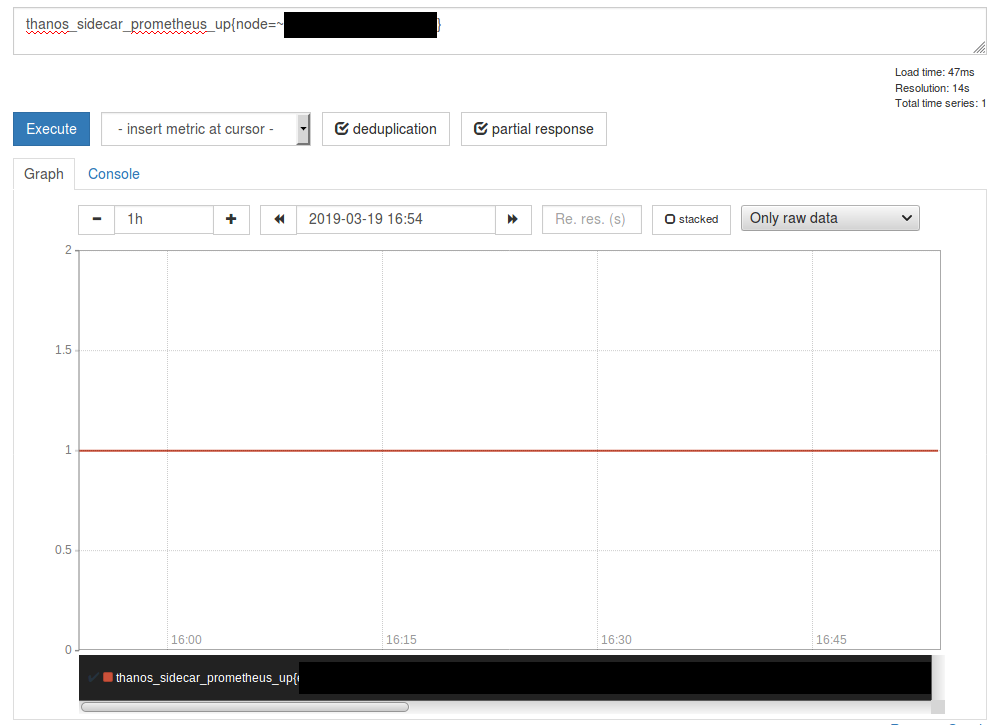Image resolution: width=994 pixels, height=725 pixels.
Task: Select the Graph tab
Action: 44,174
